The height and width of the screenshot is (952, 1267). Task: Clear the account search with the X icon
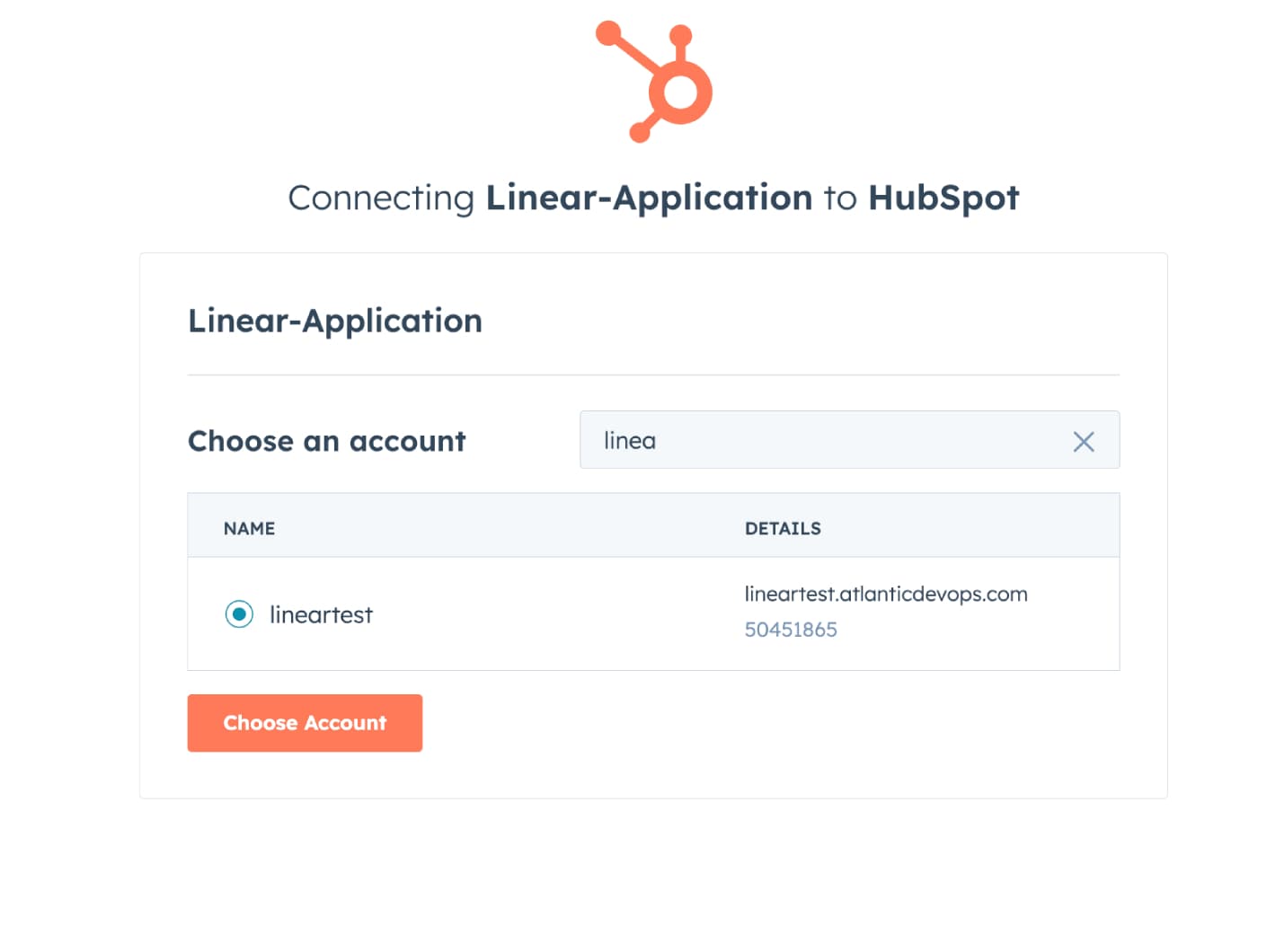[1083, 441]
